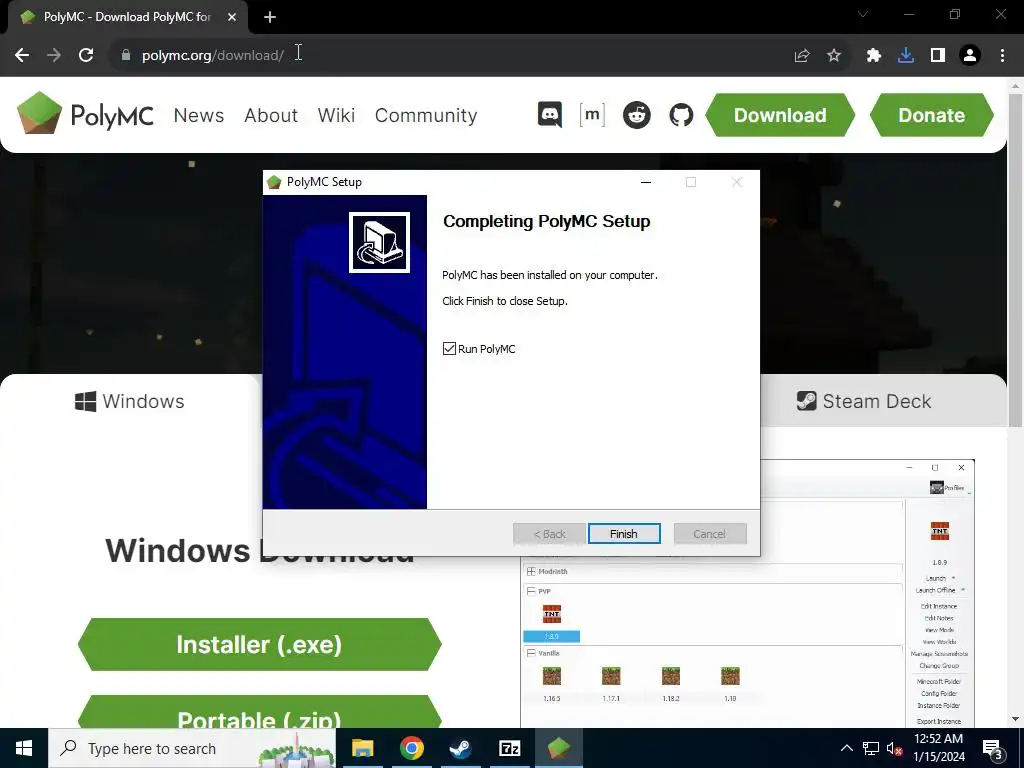This screenshot has width=1024, height=768.
Task: Click the page's vertical scrollbar thumb
Action: 1015,260
